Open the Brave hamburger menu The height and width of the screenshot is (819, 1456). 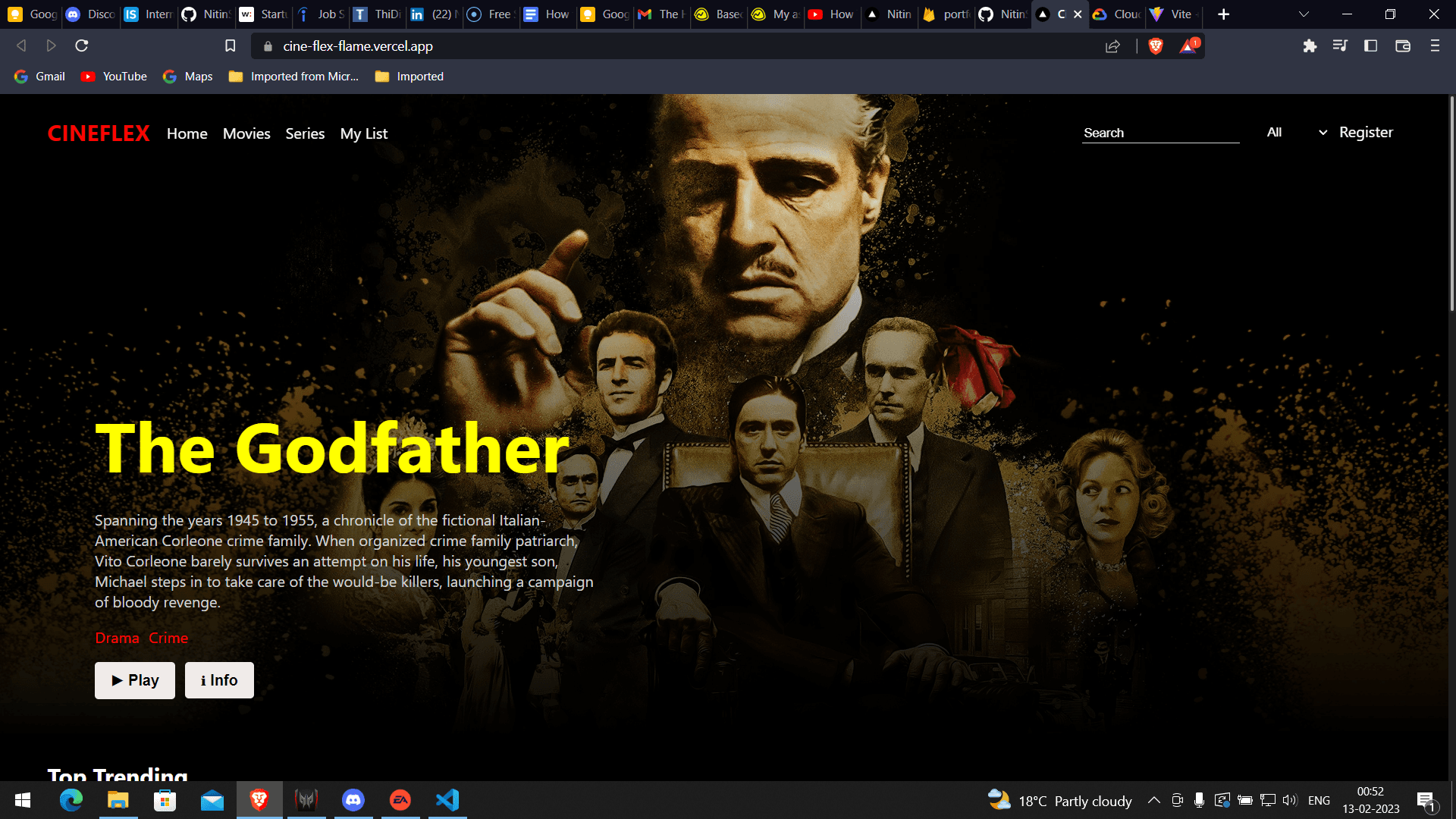coord(1435,46)
